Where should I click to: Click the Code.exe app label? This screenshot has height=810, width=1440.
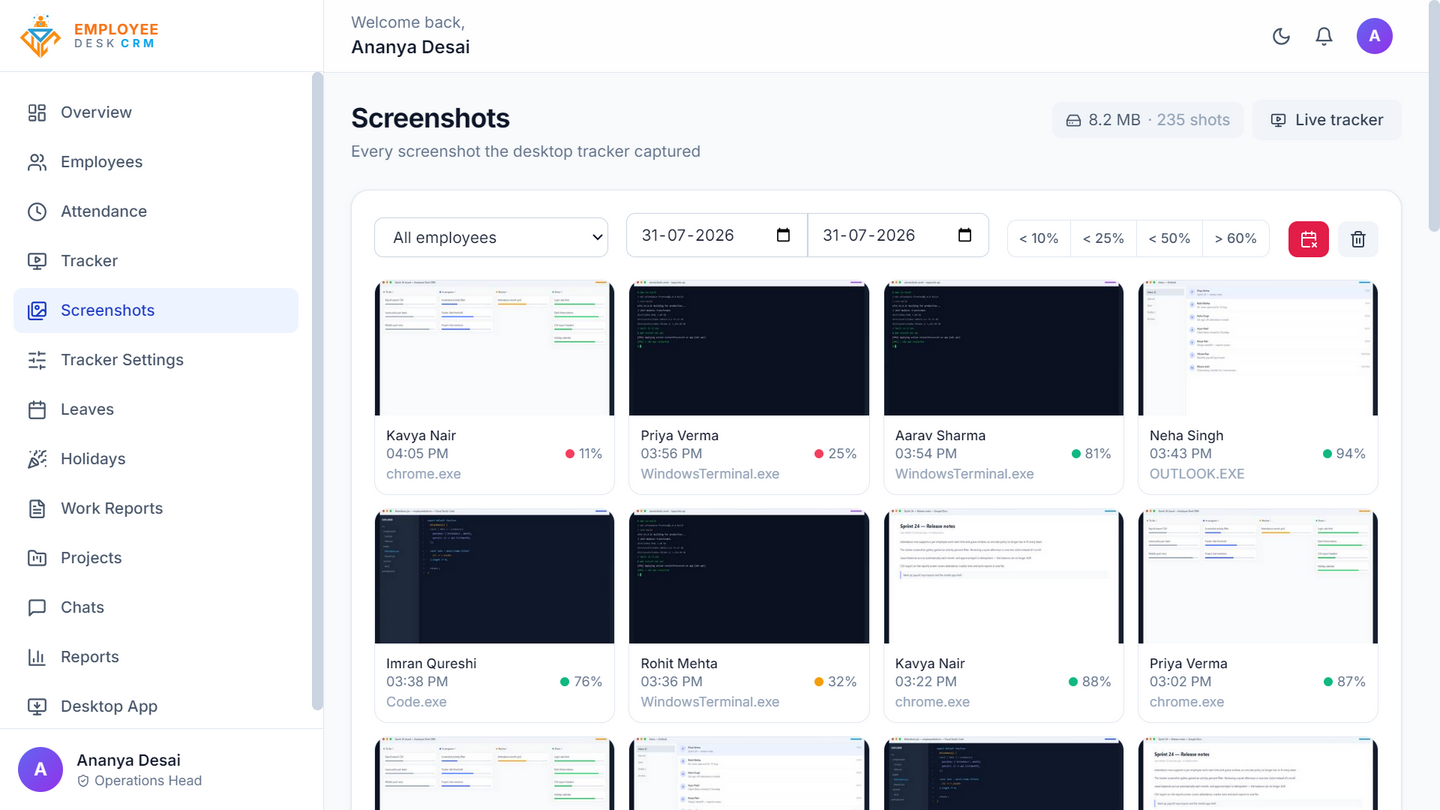(x=416, y=701)
